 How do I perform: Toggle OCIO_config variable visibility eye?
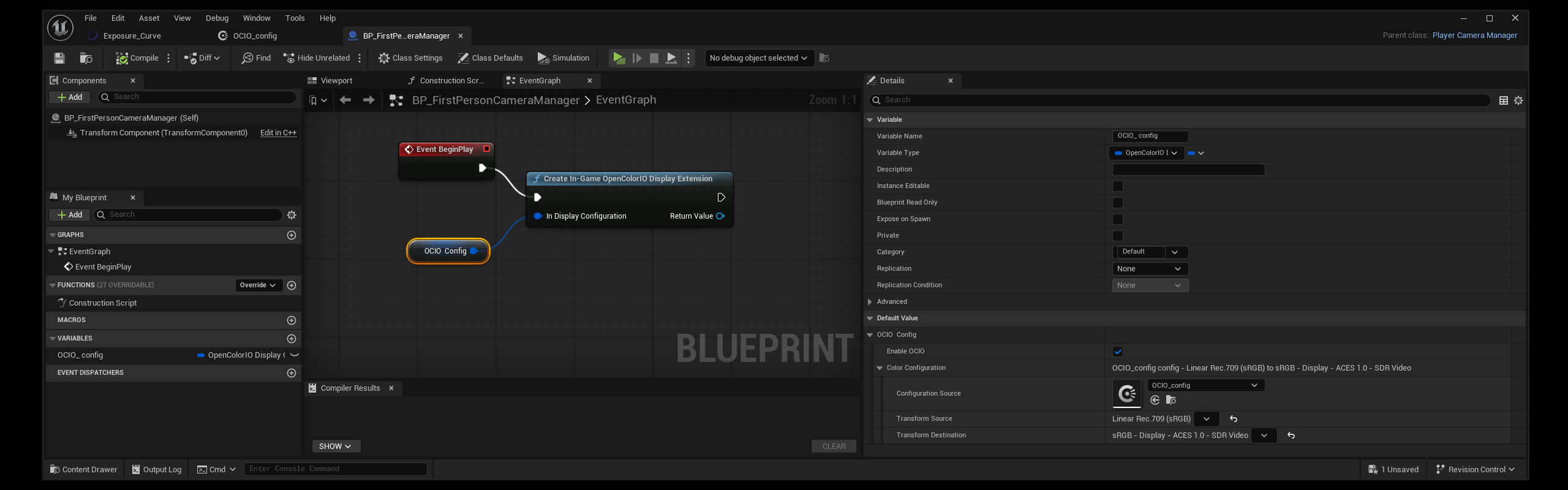point(295,355)
